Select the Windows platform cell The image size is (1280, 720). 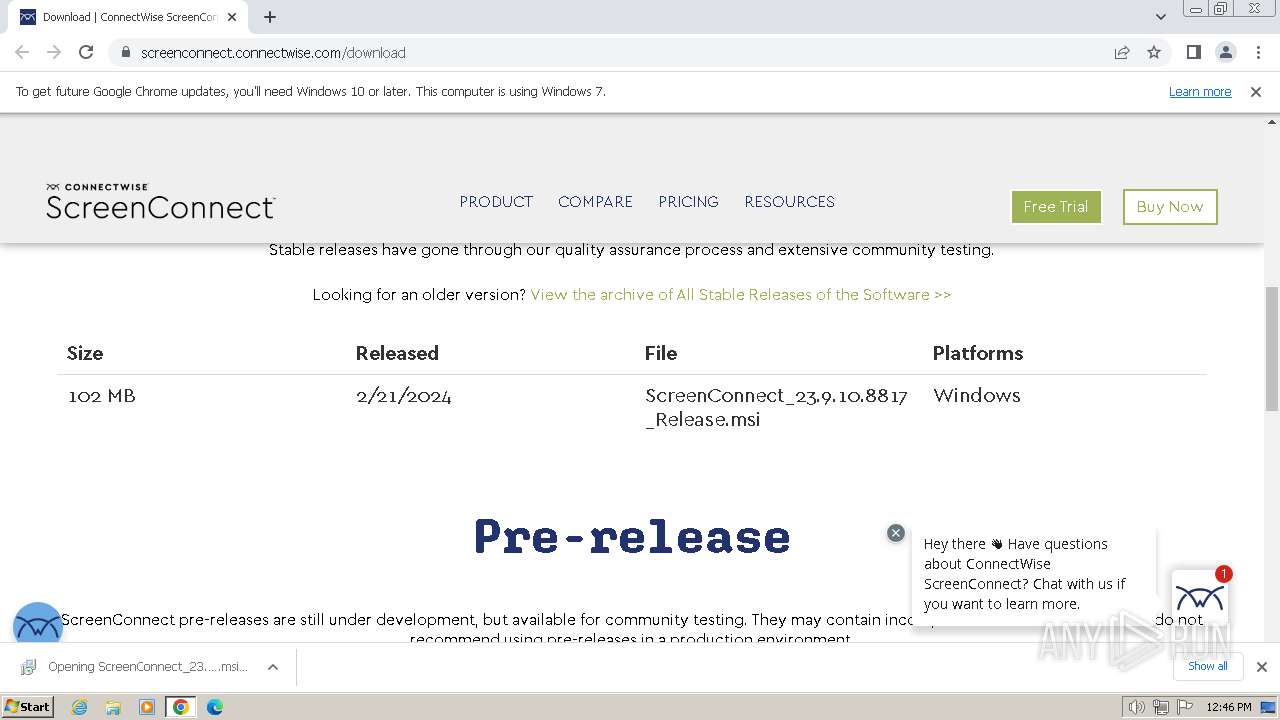pyautogui.click(x=977, y=395)
